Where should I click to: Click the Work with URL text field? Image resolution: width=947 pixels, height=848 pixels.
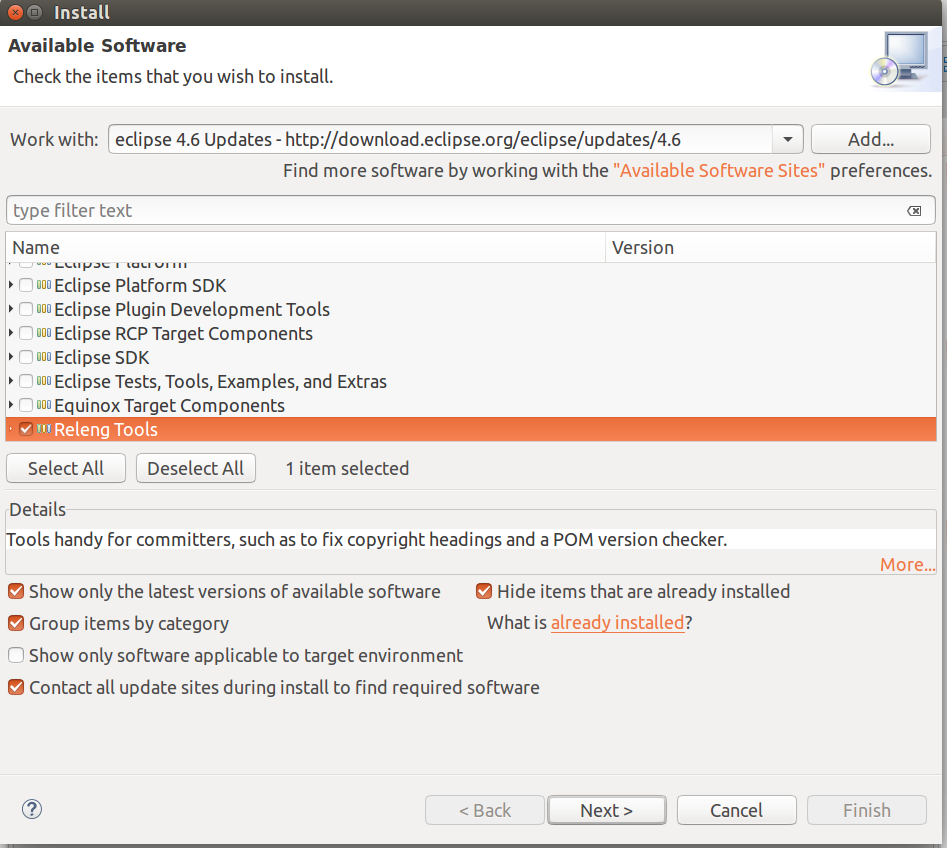pos(440,140)
